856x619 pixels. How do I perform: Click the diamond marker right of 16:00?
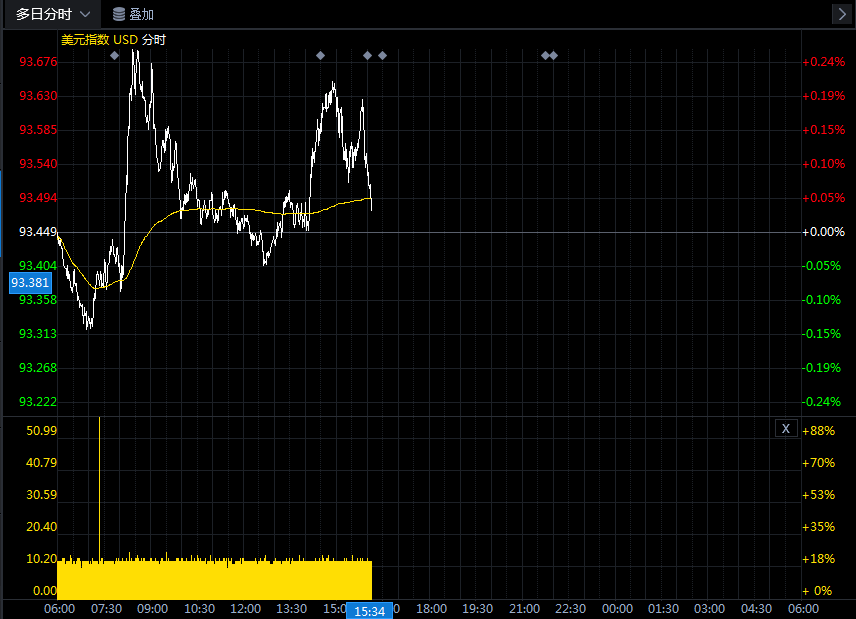coord(382,55)
